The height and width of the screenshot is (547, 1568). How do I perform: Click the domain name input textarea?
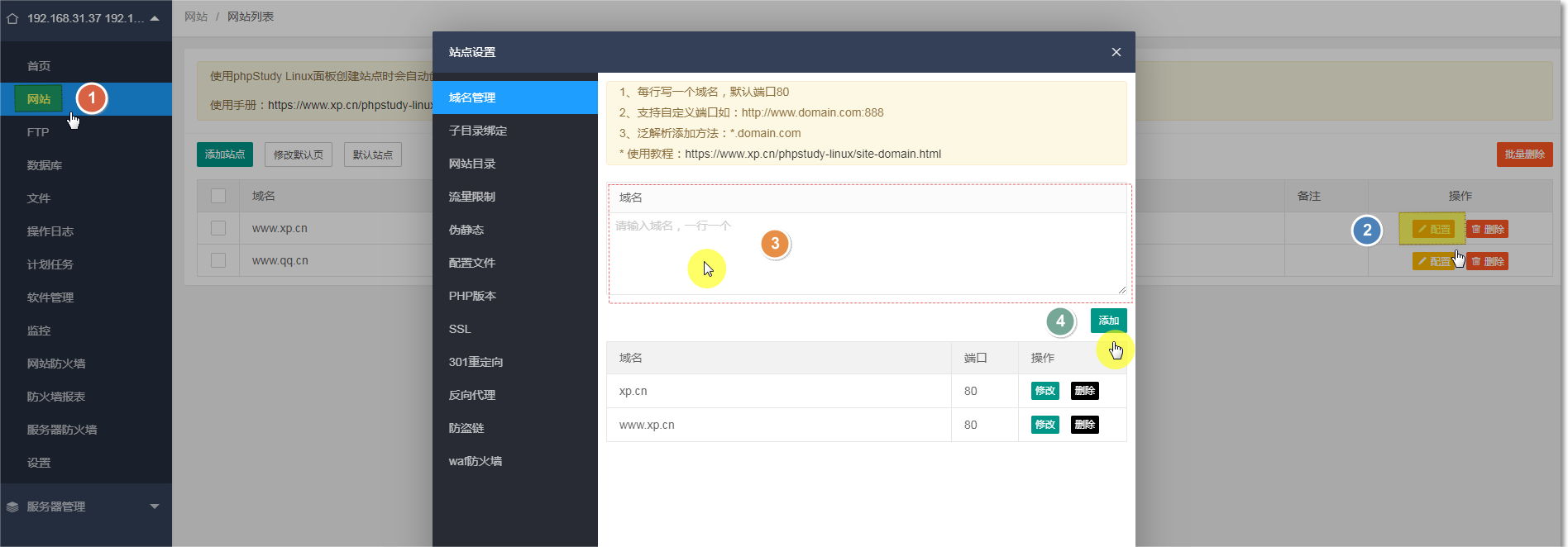(868, 254)
